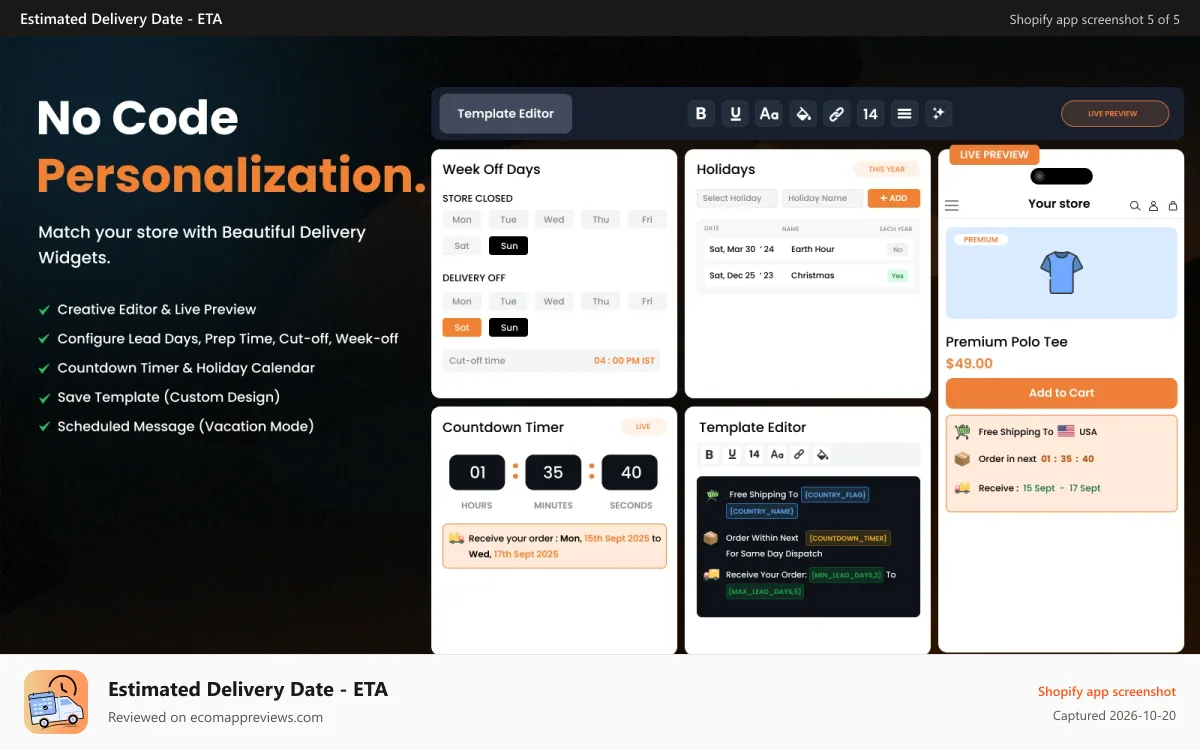
Task: Deselect orange Sat under Delivery Off
Action: click(462, 327)
